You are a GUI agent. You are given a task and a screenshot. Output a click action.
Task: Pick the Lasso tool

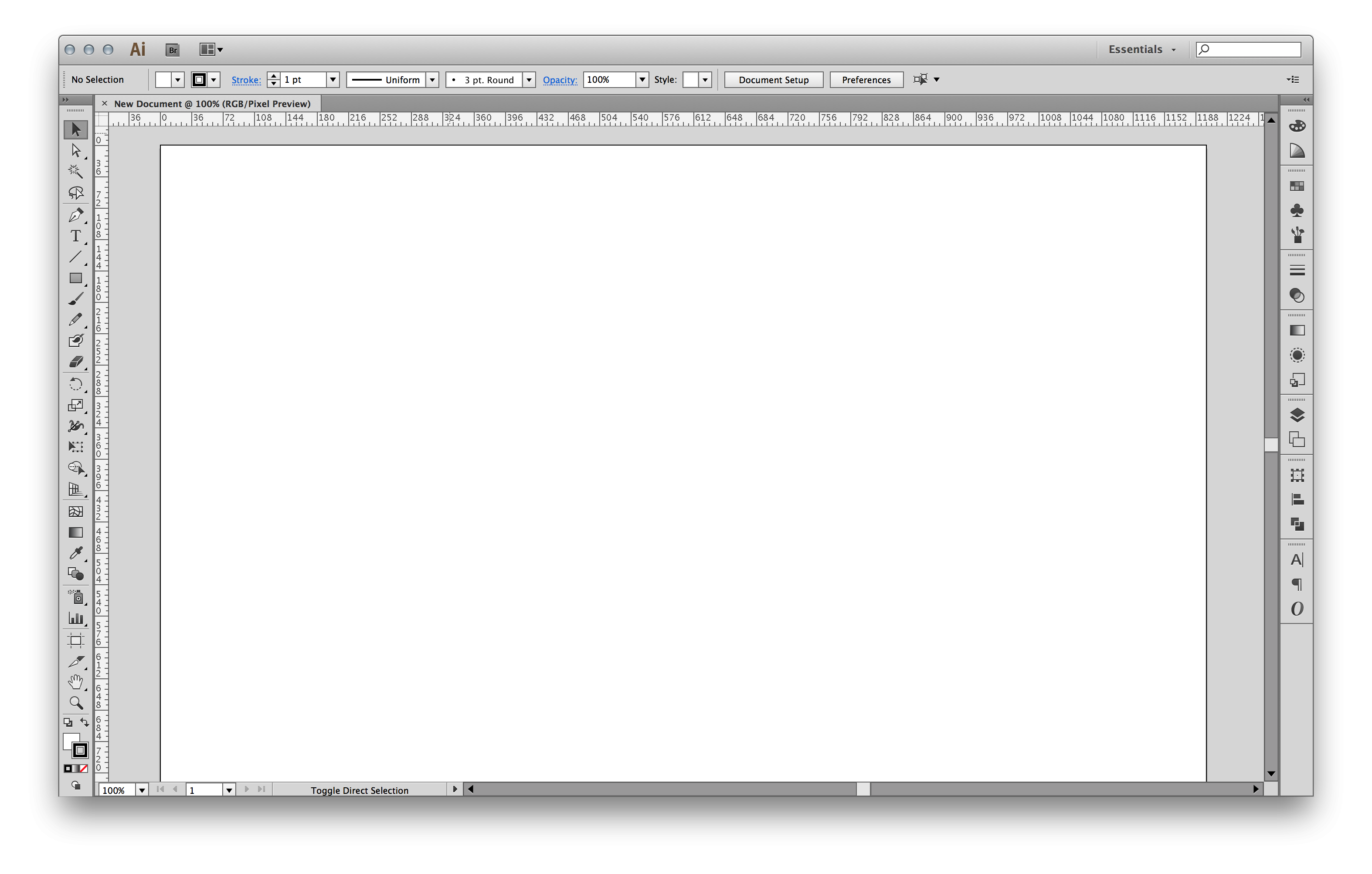point(75,193)
